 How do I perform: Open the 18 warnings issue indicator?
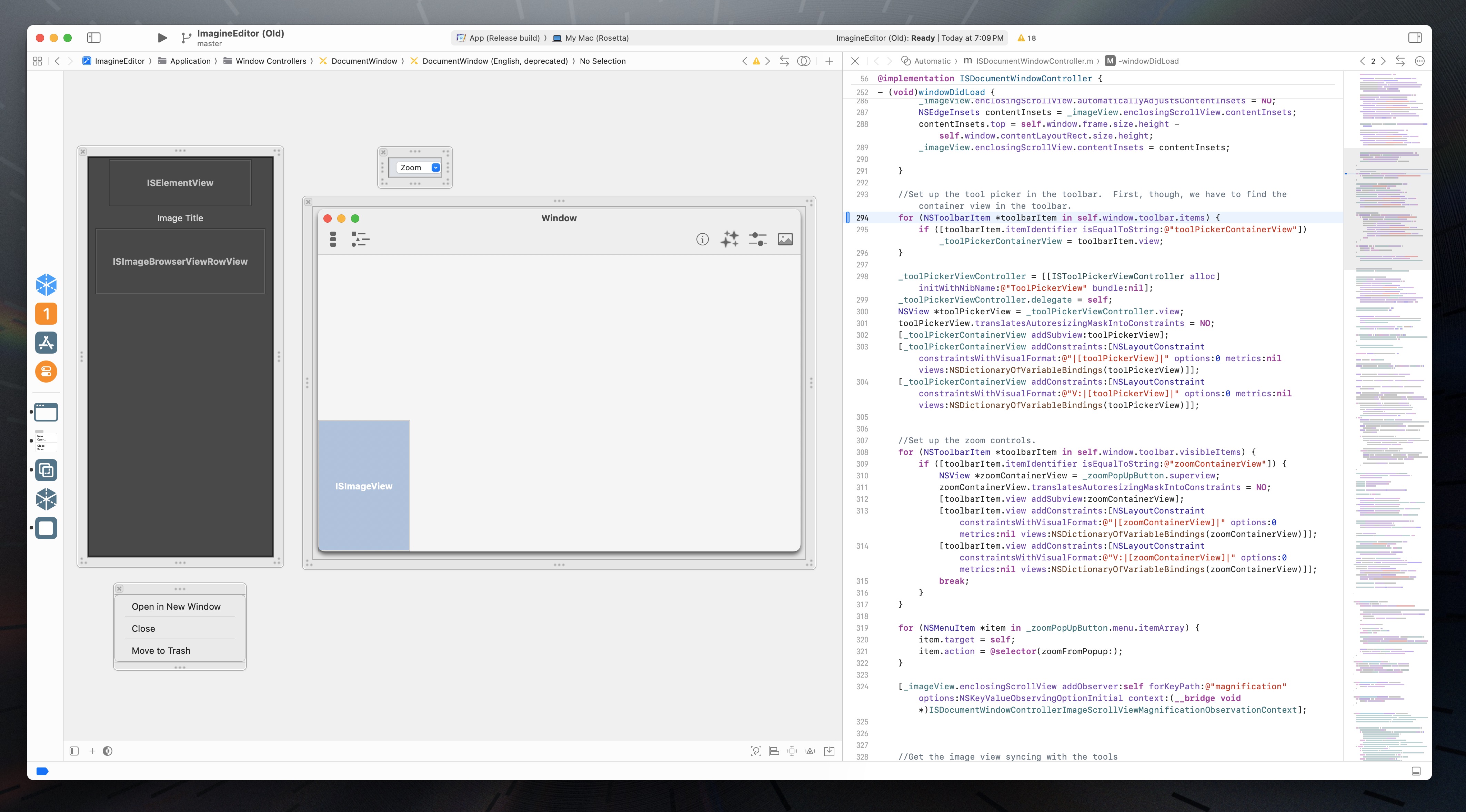[1027, 38]
